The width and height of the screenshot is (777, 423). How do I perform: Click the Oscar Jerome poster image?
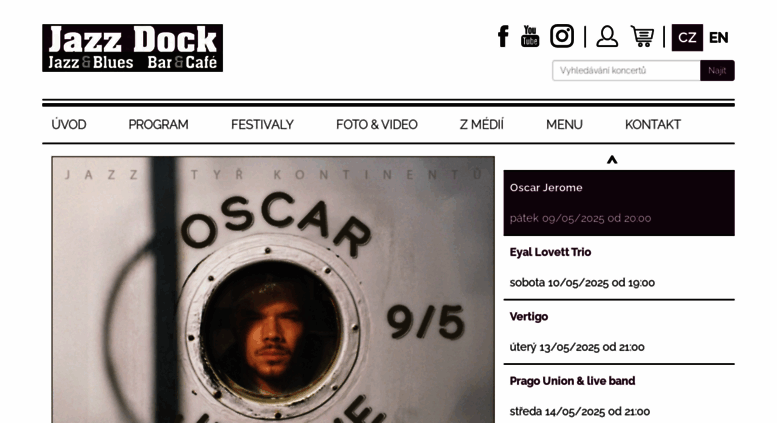click(x=273, y=290)
